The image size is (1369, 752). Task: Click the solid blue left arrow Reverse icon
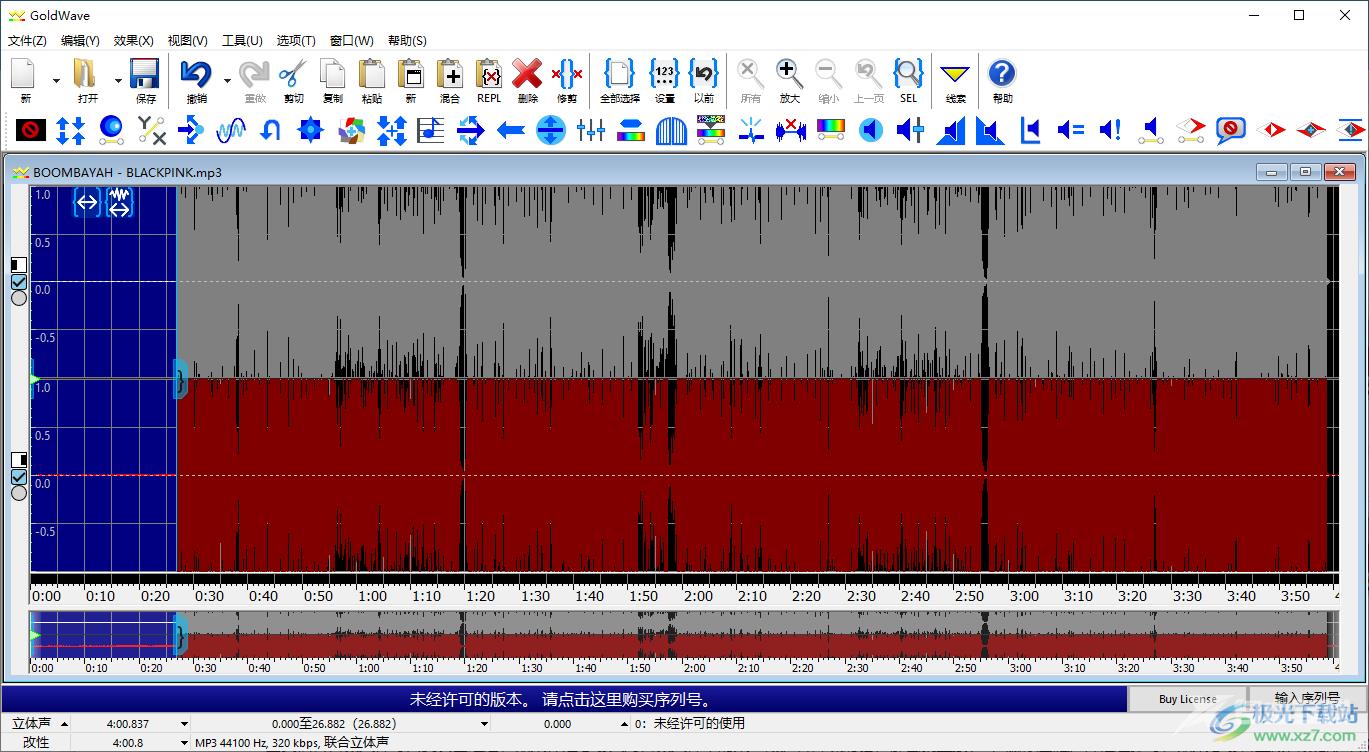coord(511,129)
